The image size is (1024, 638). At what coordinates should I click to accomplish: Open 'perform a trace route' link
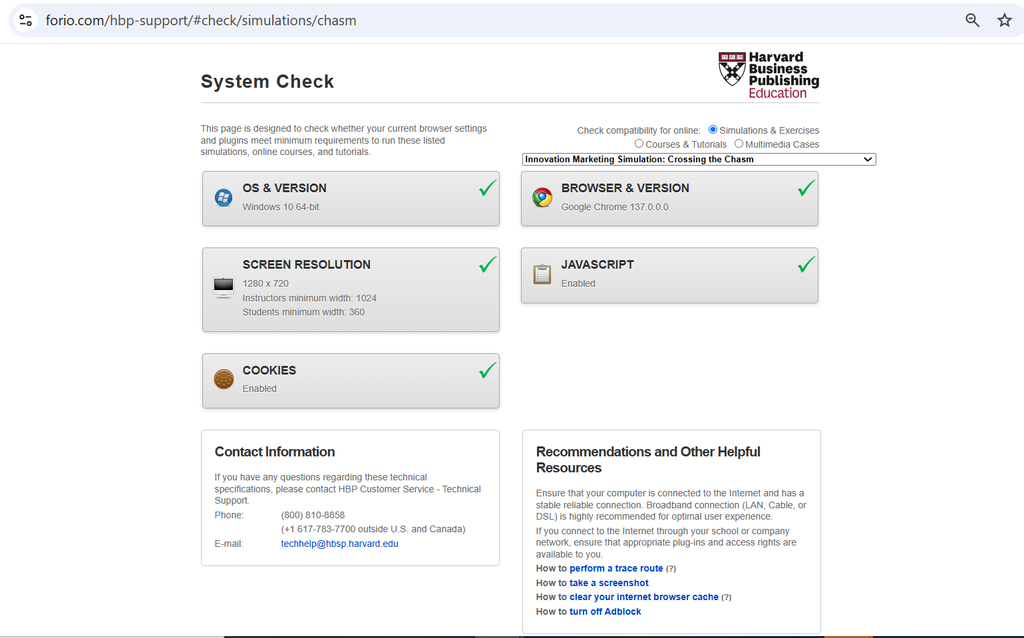coord(616,568)
